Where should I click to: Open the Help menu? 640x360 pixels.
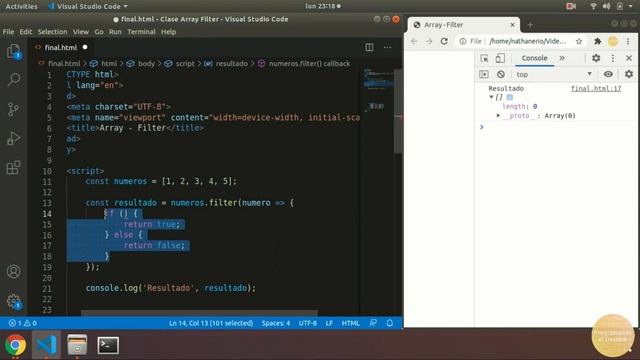pyautogui.click(x=168, y=32)
